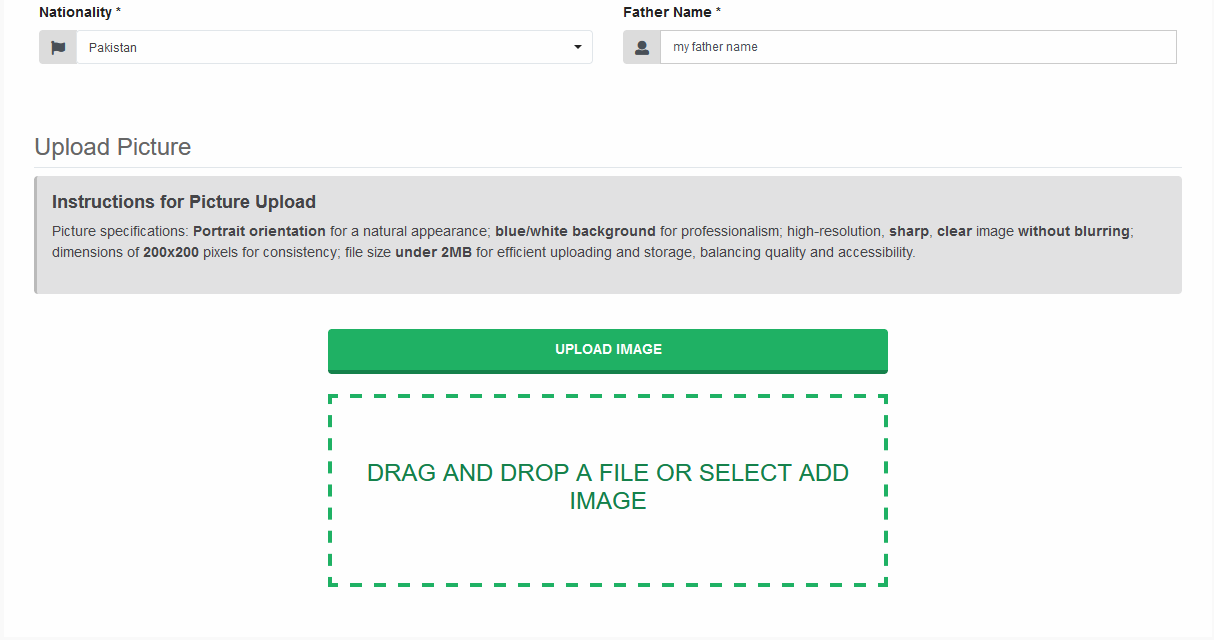The image size is (1214, 640).
Task: Click the bold 'Portrait orientation' text
Action: pos(259,231)
